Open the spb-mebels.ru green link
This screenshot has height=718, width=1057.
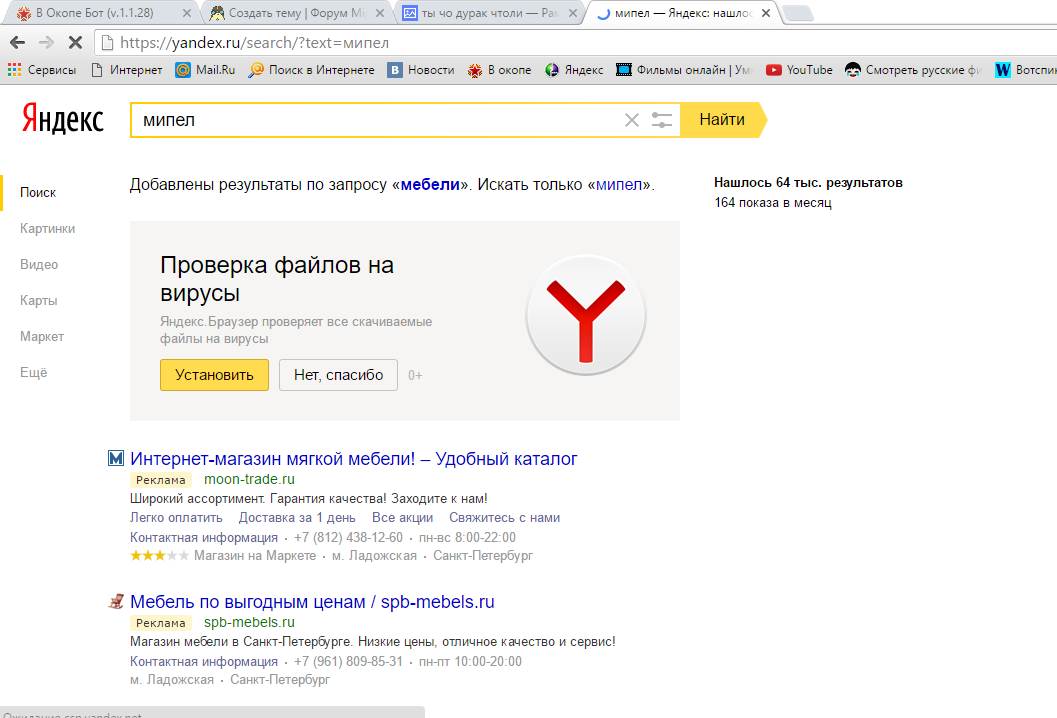249,622
